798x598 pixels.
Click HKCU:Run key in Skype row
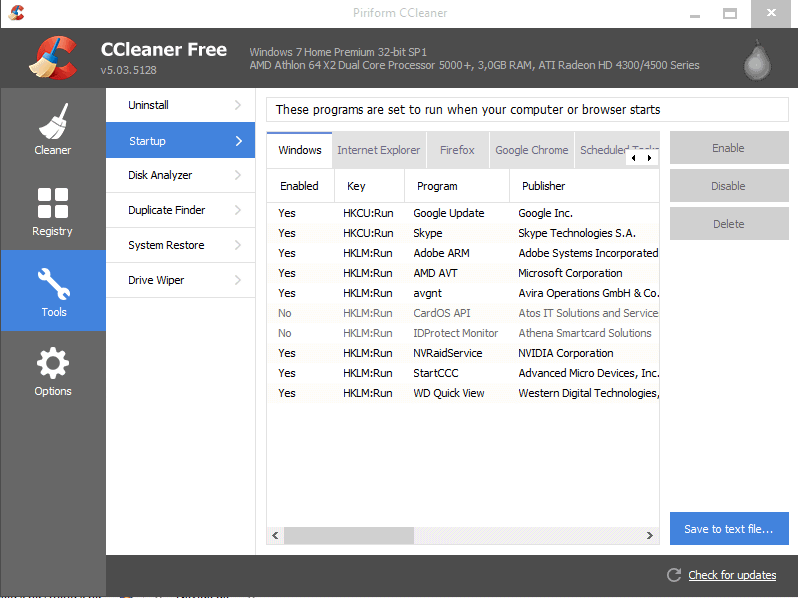(x=368, y=233)
